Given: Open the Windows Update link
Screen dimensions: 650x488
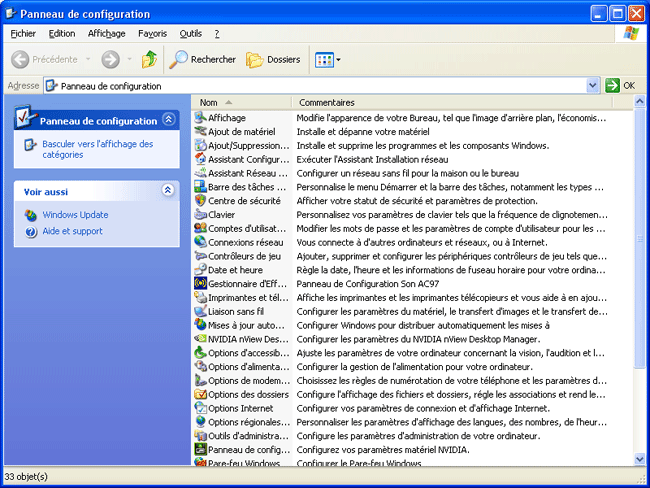Looking at the screenshot, I should [x=75, y=215].
